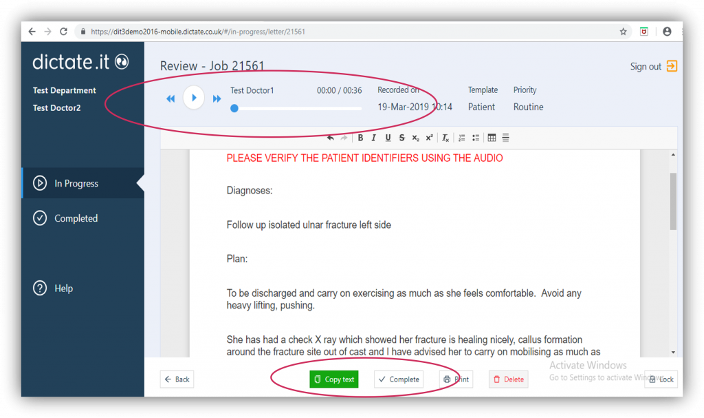Viewport: 704px width, 418px height.
Task: Go Back to the previous page
Action: click(177, 379)
